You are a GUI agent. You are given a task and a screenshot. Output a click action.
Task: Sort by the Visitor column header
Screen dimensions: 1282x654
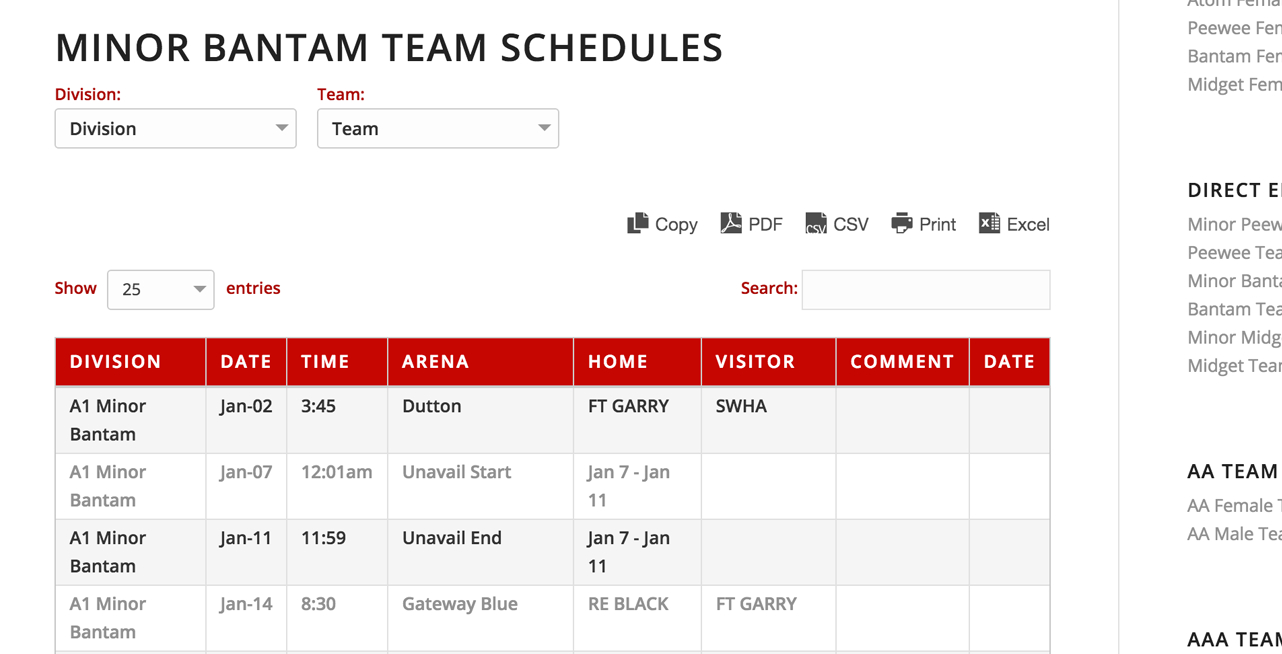[756, 362]
